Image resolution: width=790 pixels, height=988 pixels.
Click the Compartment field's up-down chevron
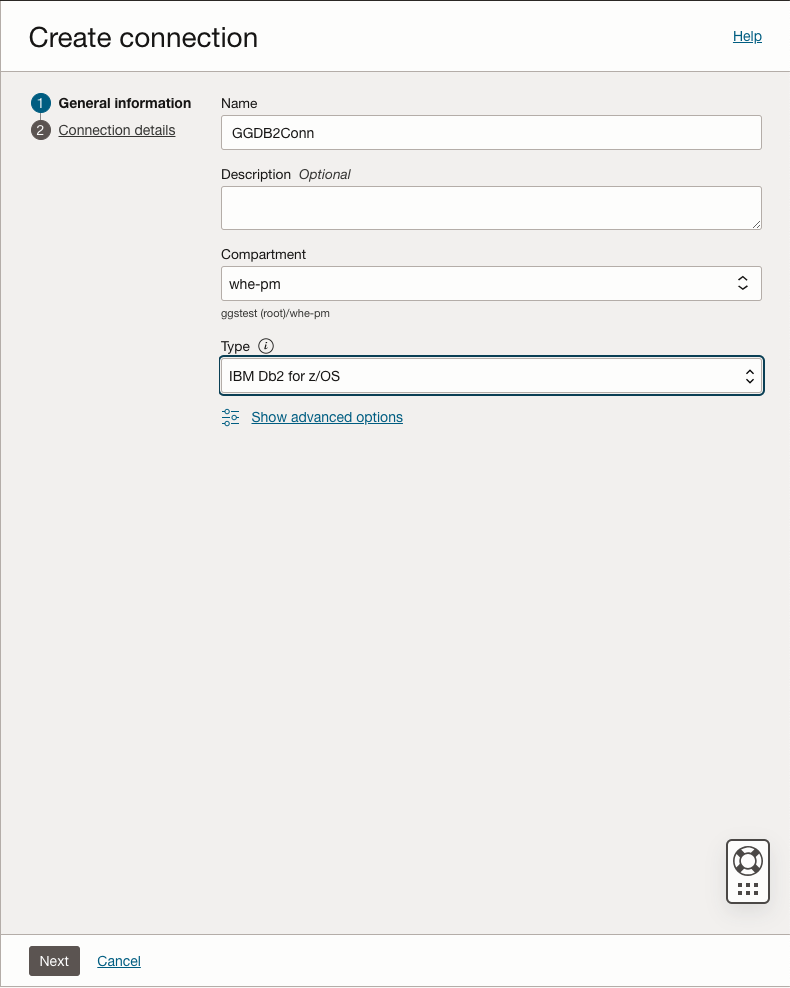coord(743,284)
